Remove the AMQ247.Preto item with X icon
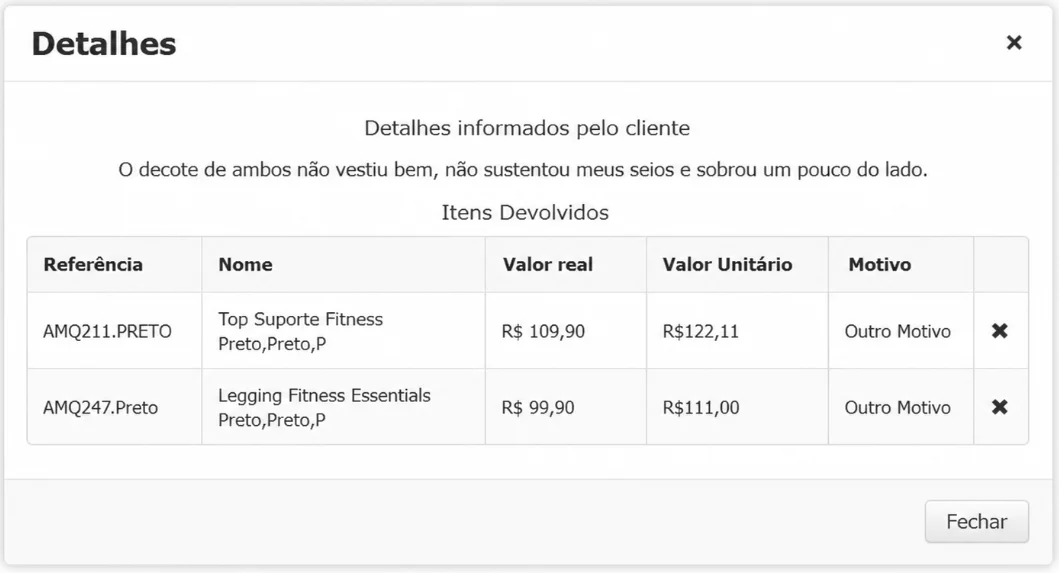The width and height of the screenshot is (1059, 573). coord(1000,407)
